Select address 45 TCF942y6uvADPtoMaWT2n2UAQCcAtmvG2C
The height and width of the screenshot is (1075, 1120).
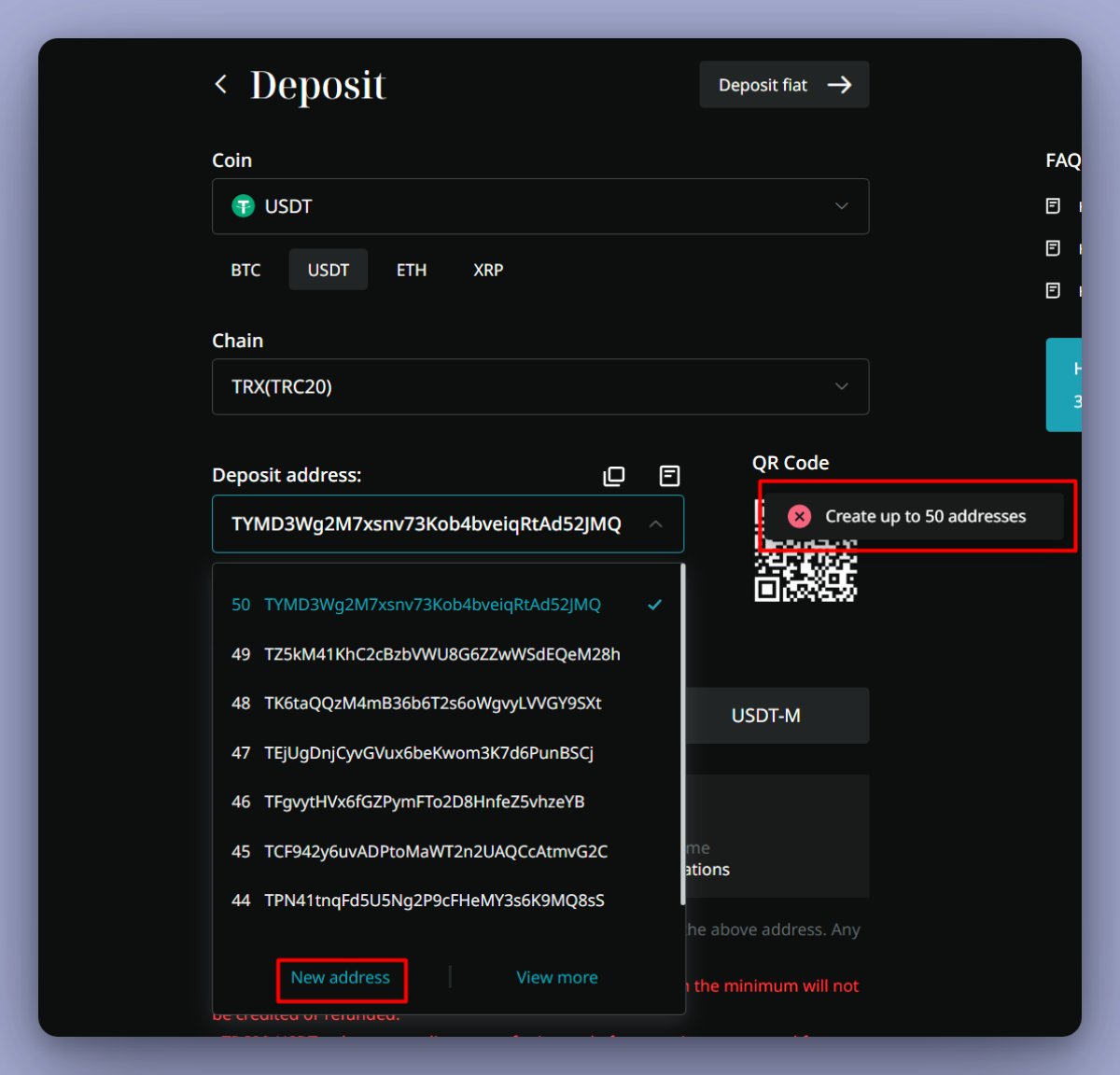click(x=447, y=851)
